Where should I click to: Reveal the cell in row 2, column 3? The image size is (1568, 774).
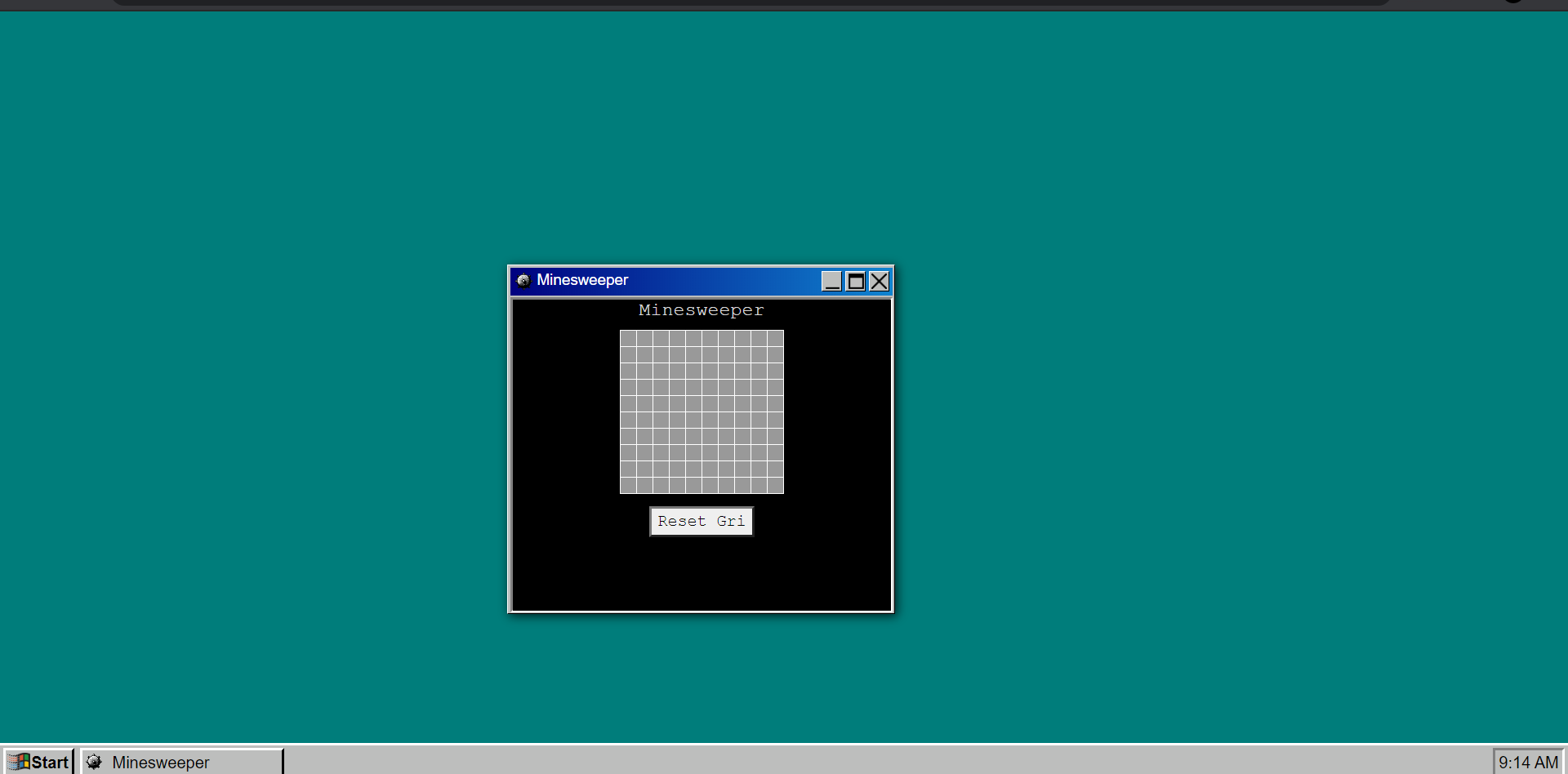click(x=661, y=354)
